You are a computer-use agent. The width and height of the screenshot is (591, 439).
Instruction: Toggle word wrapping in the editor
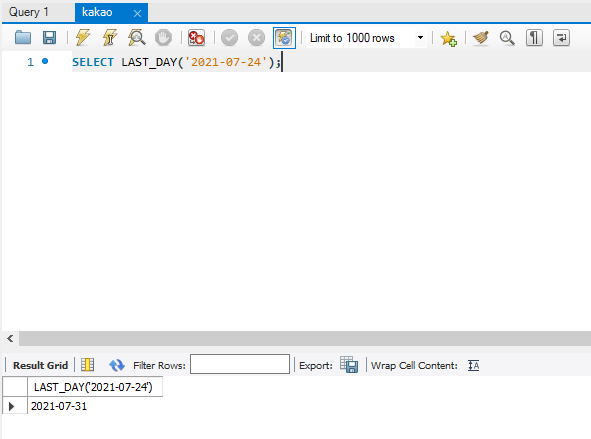[x=561, y=38]
